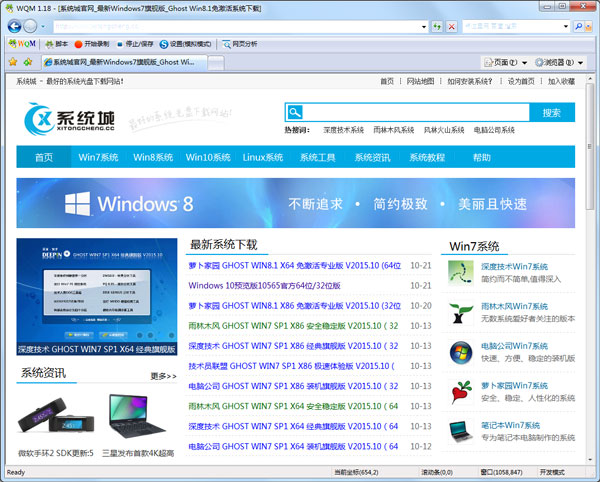Expand the address bar URL dropdown
This screenshot has width=600, height=482.
424,26
